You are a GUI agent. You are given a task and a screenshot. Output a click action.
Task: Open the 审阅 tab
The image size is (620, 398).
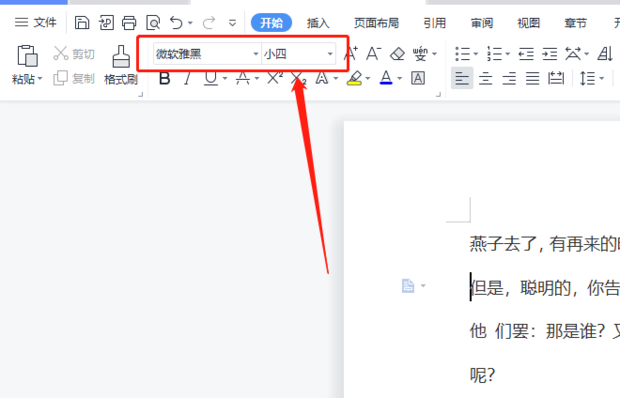pyautogui.click(x=482, y=23)
